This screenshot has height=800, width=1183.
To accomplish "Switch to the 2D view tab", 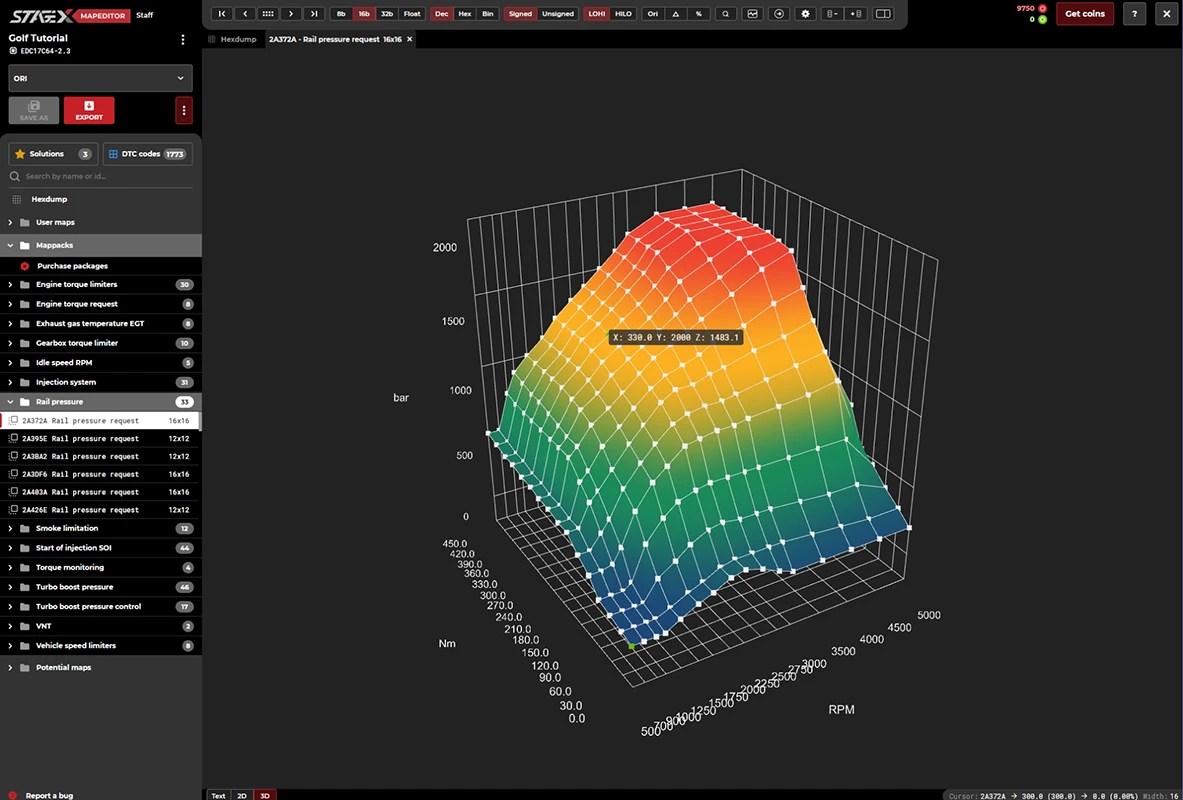I will point(242,795).
